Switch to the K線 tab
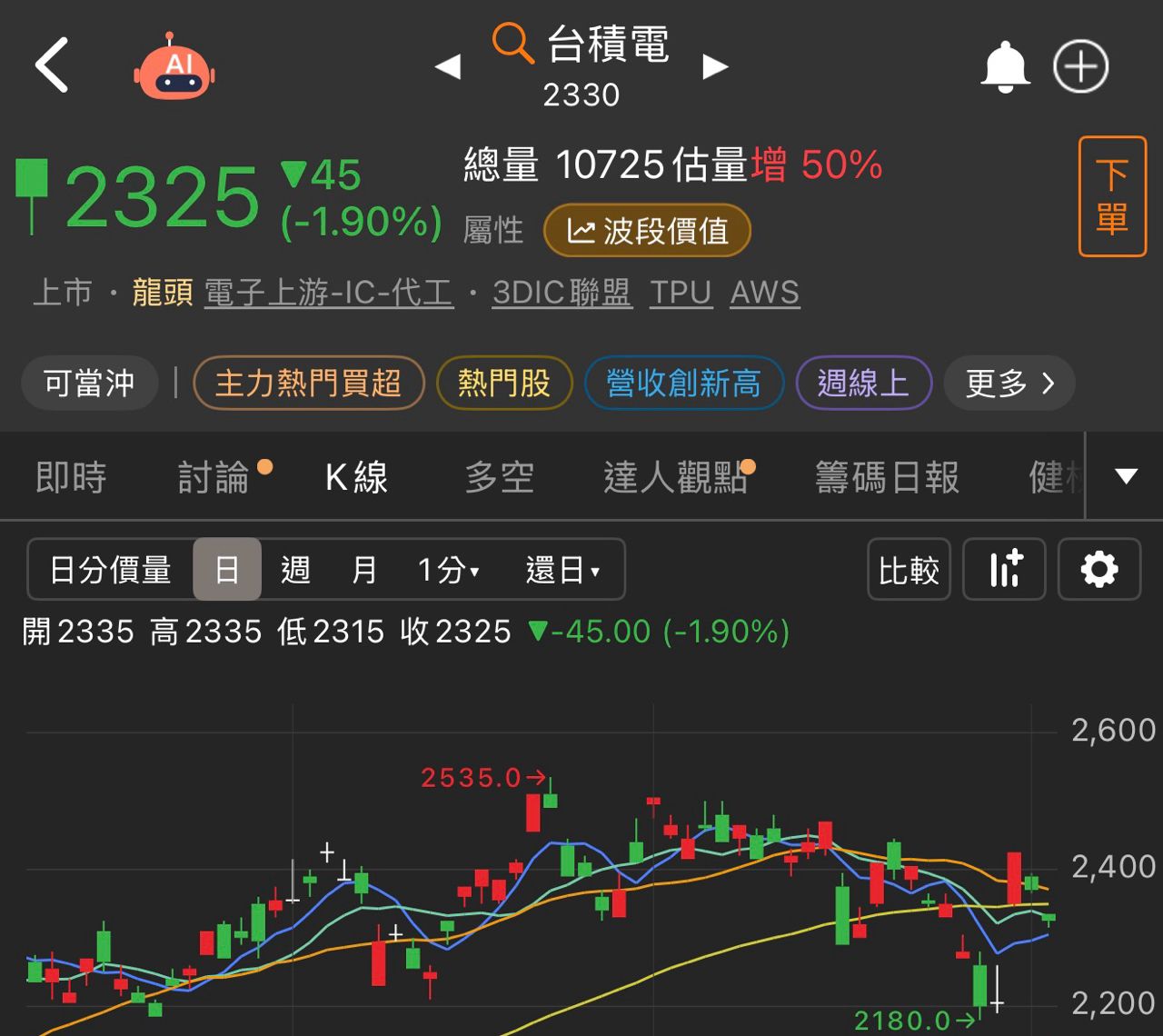 [x=356, y=477]
